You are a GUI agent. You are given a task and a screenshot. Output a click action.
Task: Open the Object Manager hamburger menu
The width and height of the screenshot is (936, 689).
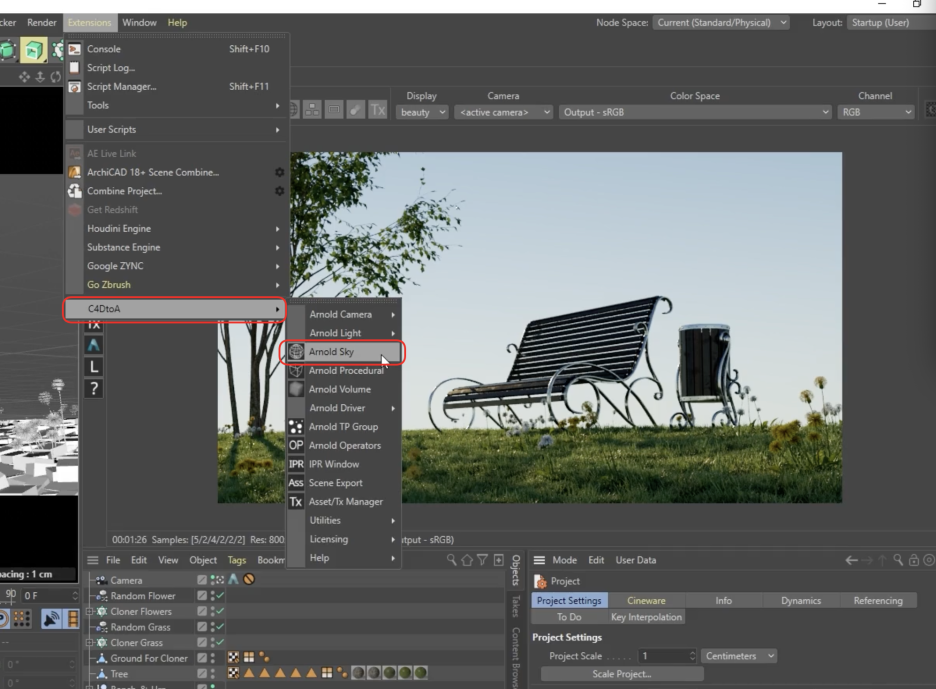click(93, 560)
